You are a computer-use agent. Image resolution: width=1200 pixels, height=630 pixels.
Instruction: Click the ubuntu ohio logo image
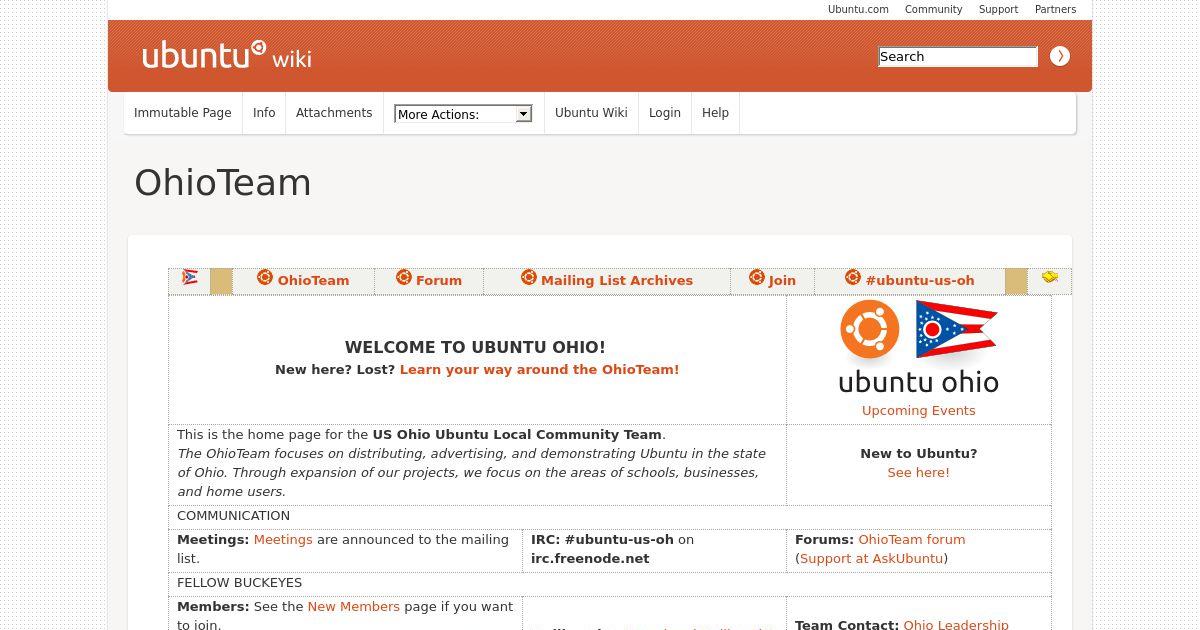pyautogui.click(x=919, y=347)
